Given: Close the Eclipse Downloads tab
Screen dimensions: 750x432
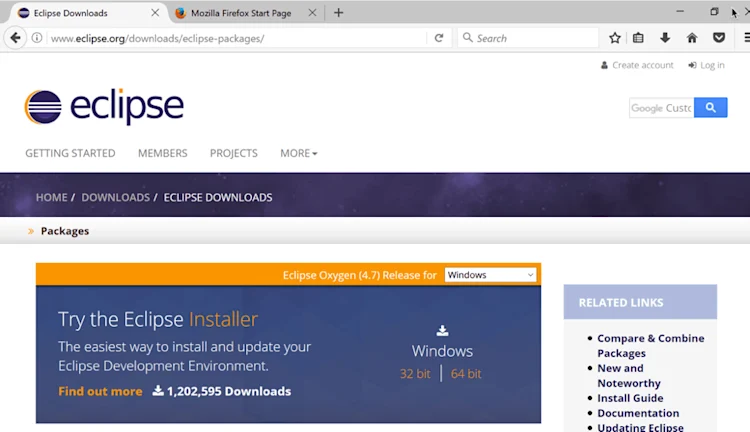Looking at the screenshot, I should tap(155, 13).
